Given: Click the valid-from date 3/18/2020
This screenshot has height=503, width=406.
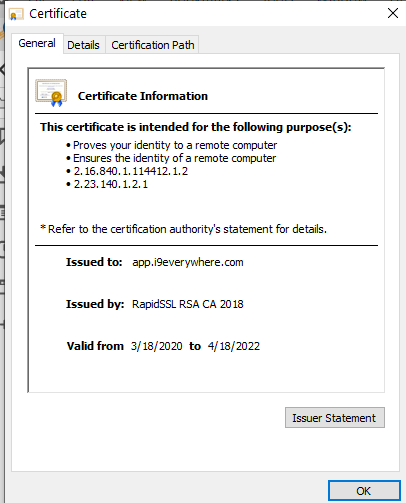Looking at the screenshot, I should pyautogui.click(x=156, y=346).
